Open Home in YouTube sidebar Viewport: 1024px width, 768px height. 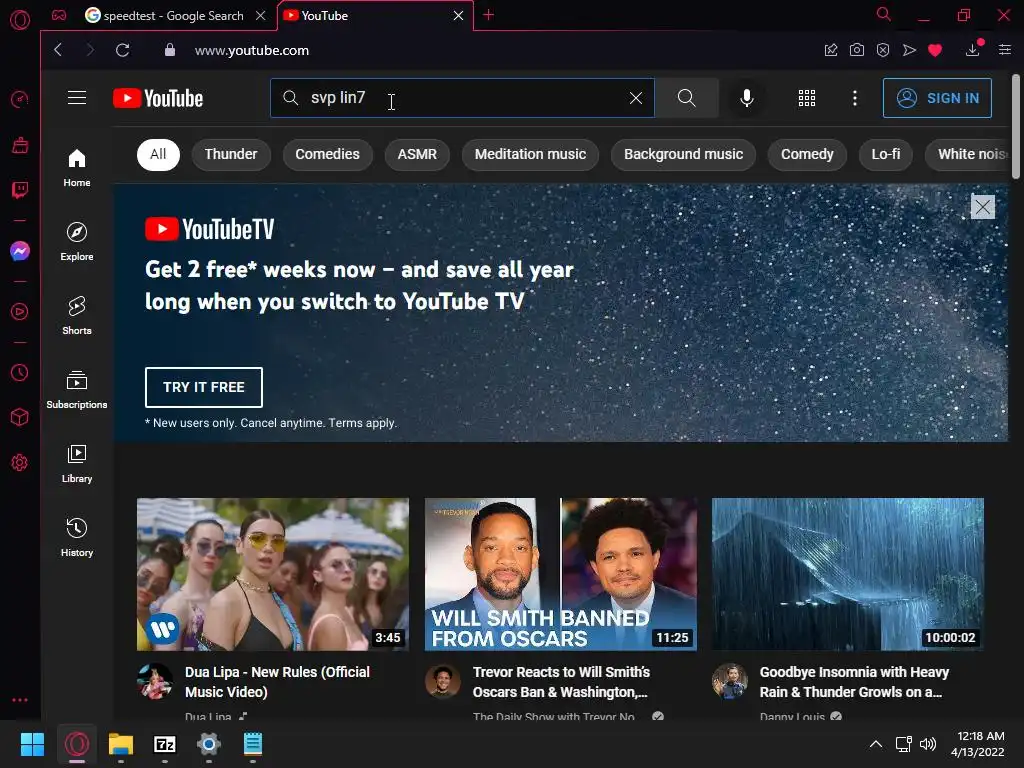click(77, 168)
